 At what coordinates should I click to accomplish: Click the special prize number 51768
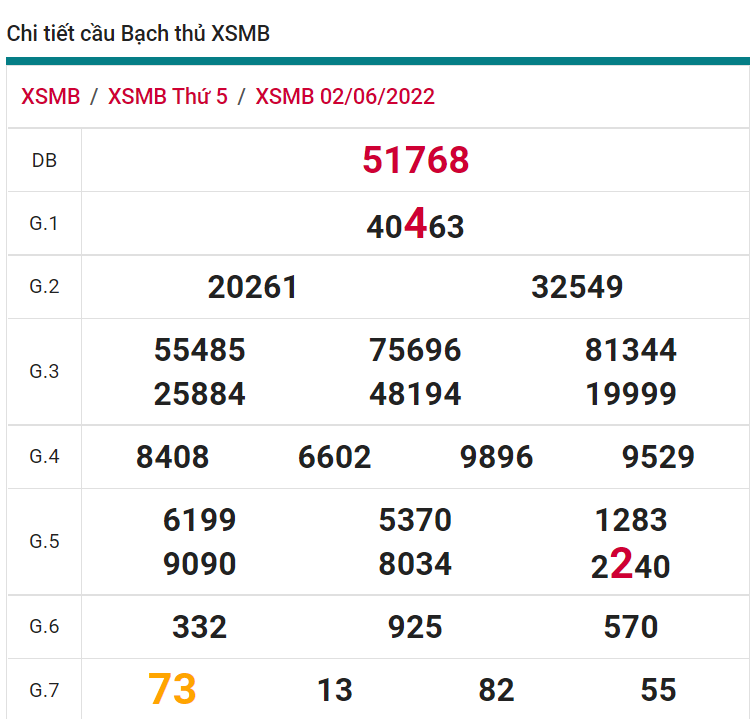pyautogui.click(x=415, y=160)
